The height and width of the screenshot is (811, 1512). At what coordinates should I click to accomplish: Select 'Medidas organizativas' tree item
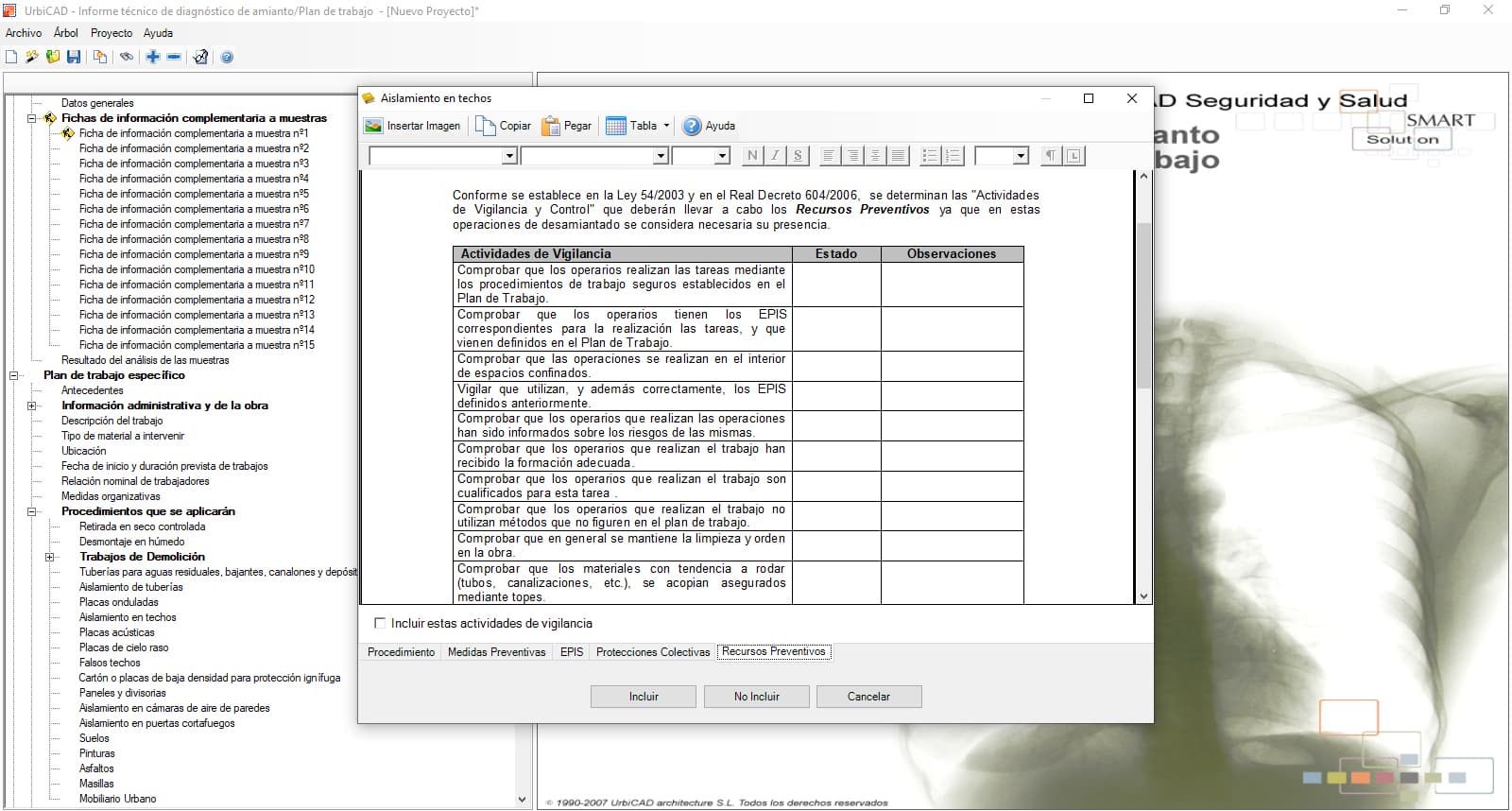(x=111, y=496)
